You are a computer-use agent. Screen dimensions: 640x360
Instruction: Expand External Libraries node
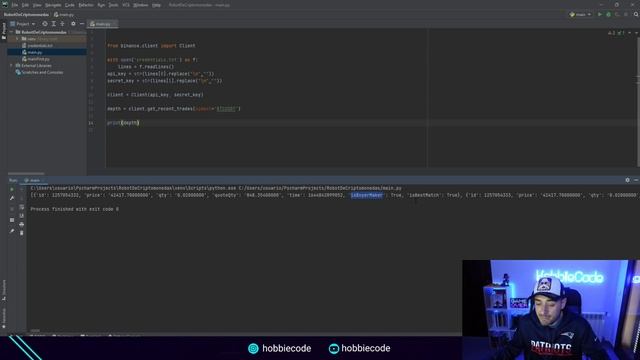[x=11, y=65]
